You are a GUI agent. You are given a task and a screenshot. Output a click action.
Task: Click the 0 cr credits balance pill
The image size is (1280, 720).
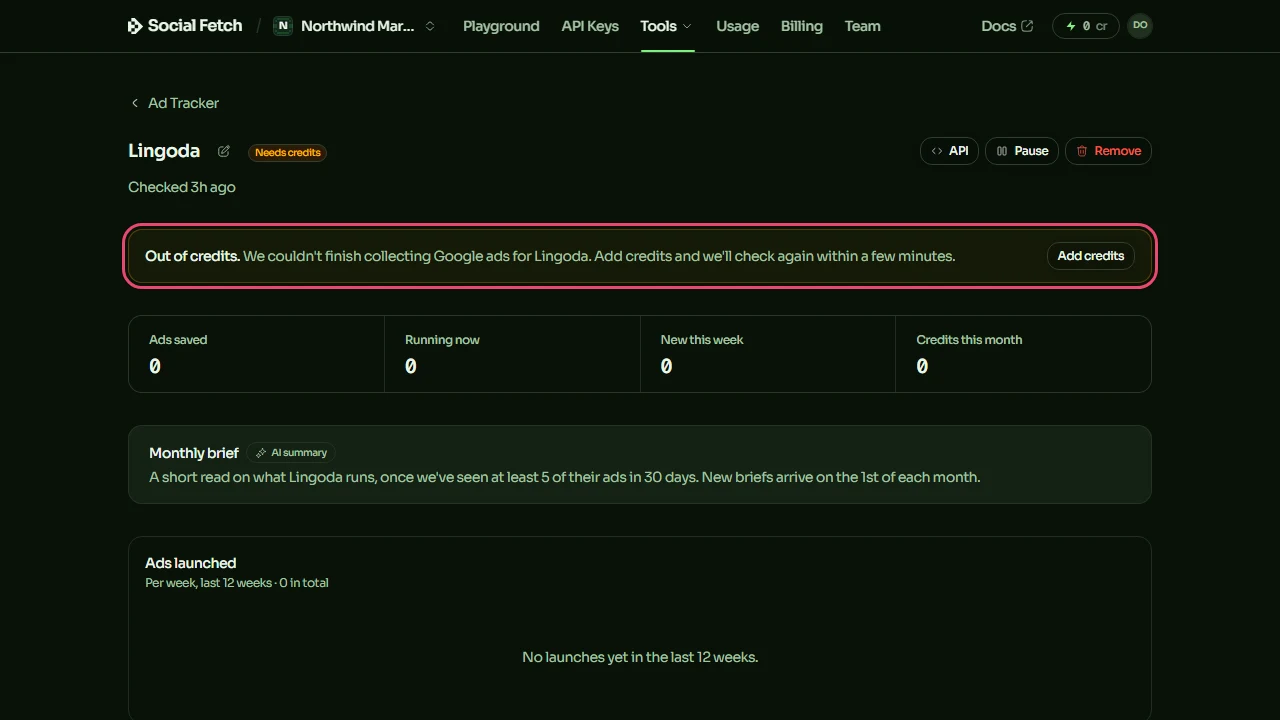click(1085, 26)
